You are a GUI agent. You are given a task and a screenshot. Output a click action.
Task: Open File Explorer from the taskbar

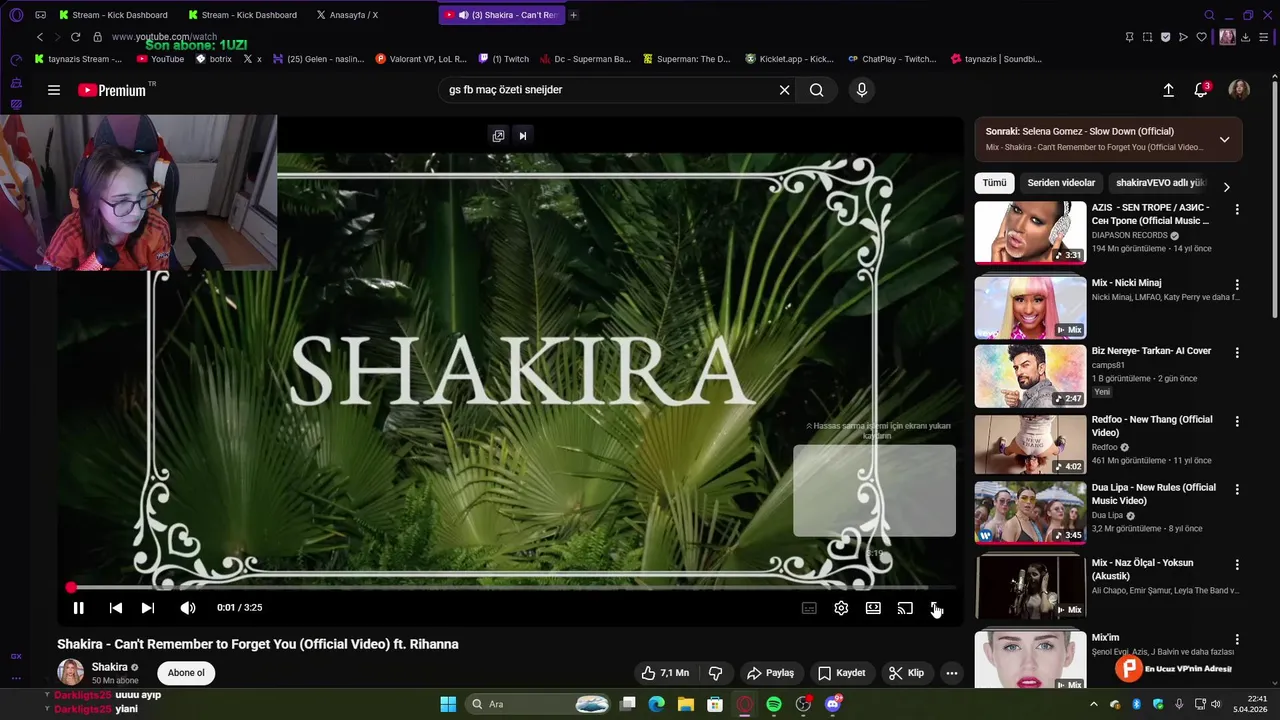[x=686, y=704]
